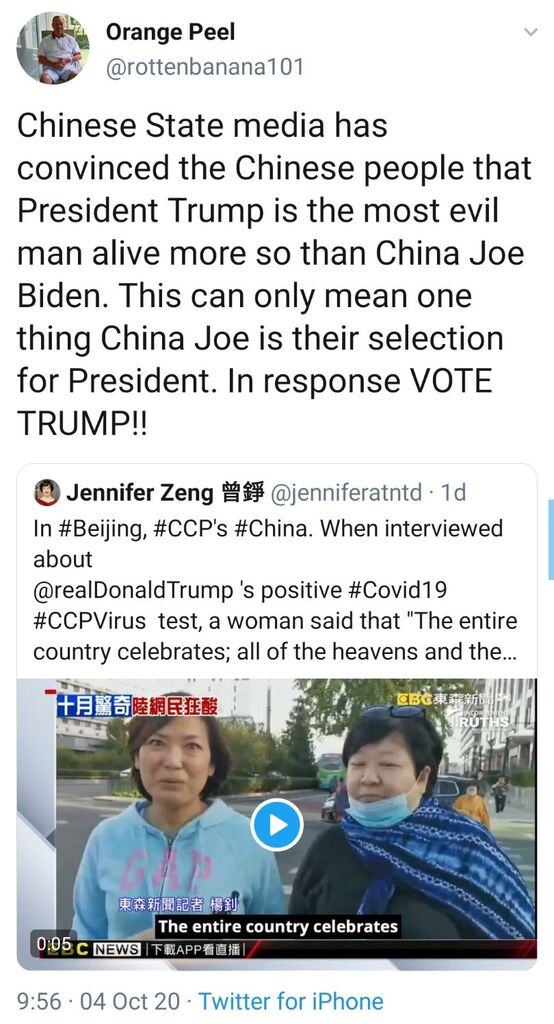
Task: Open the quoted tweet text body
Action: pos(275,590)
